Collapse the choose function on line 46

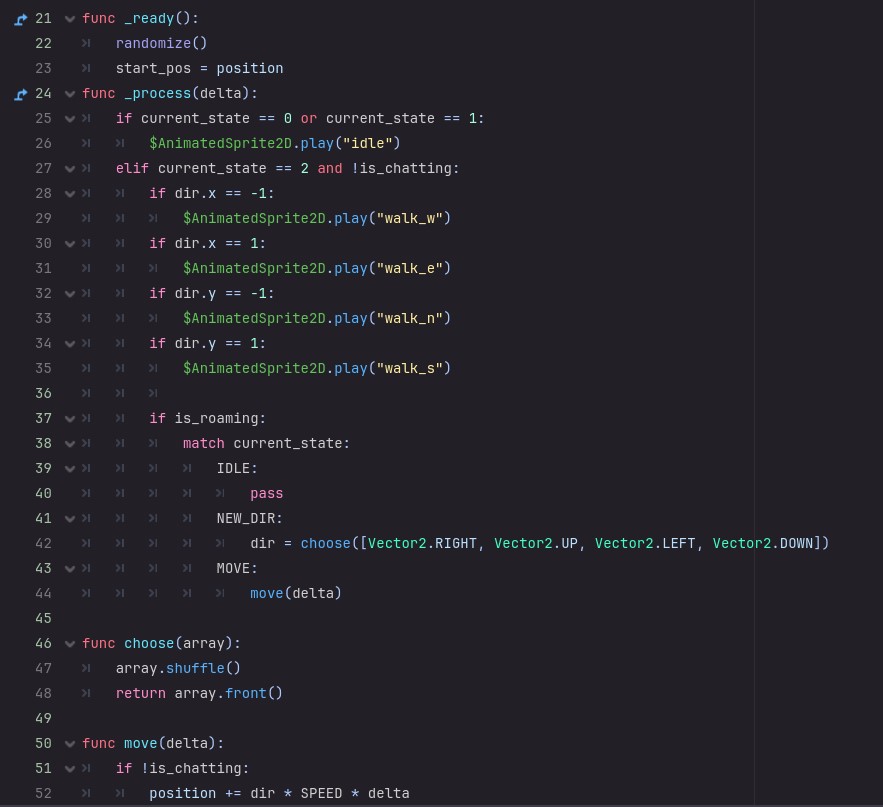tap(70, 644)
